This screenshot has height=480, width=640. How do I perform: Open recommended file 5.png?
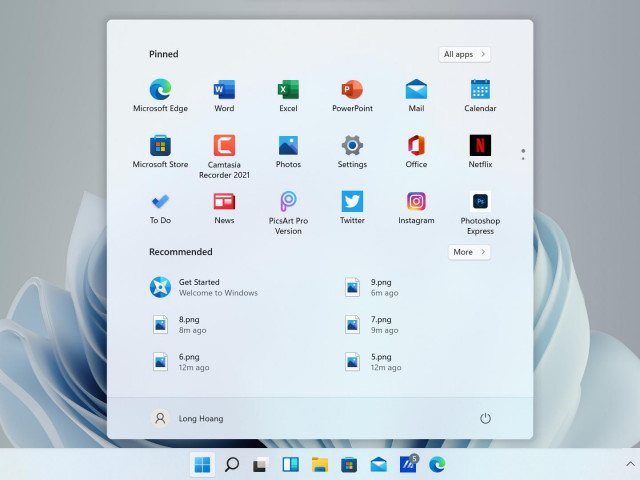373,362
